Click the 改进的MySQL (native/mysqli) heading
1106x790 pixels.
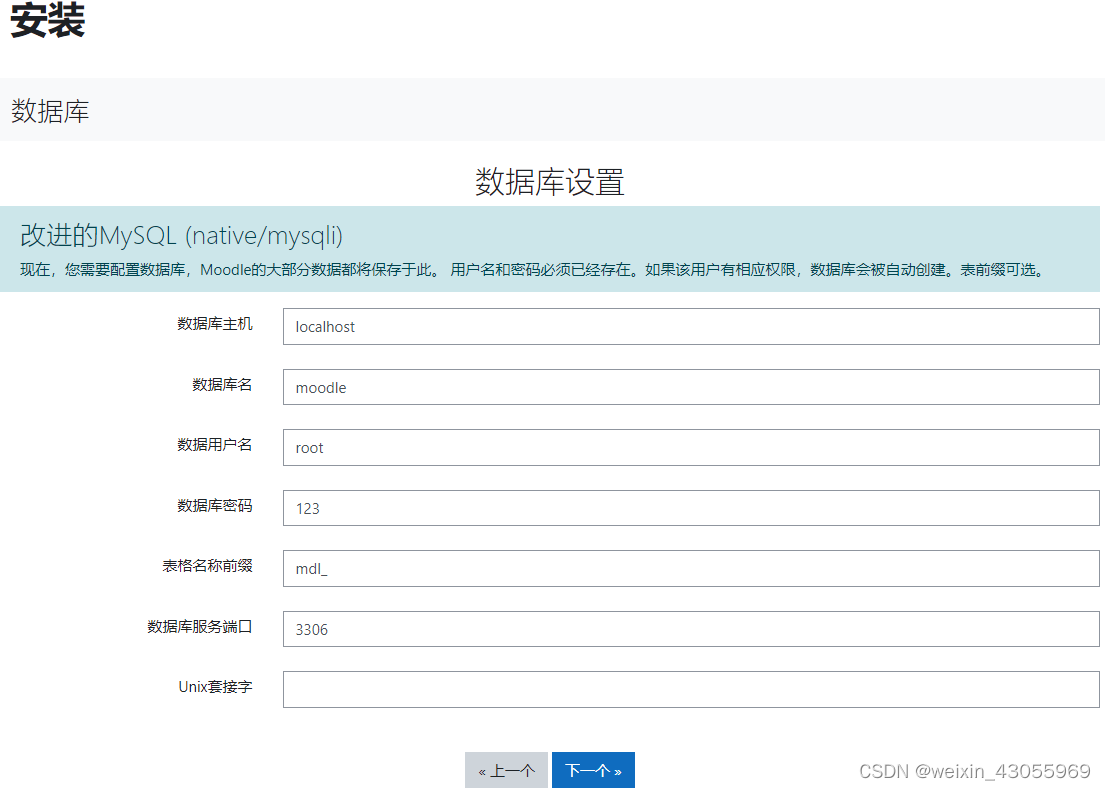coord(181,236)
